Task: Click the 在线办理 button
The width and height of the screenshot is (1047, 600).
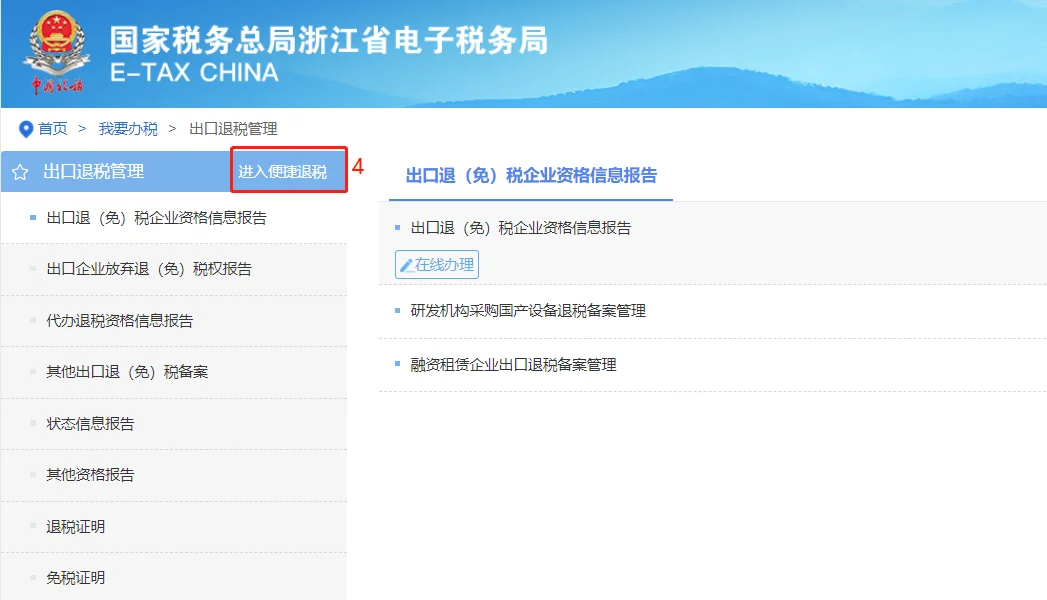Action: (436, 264)
